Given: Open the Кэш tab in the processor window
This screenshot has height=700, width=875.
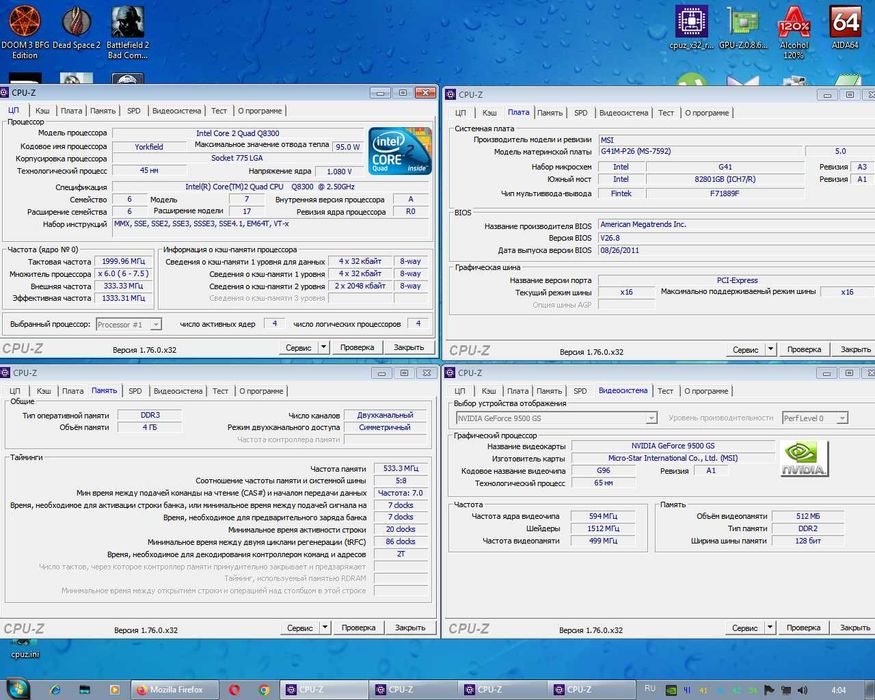Looking at the screenshot, I should coord(42,111).
